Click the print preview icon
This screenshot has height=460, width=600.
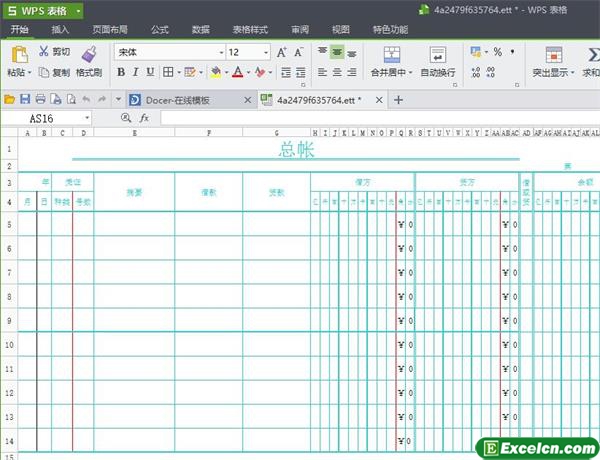pos(71,100)
